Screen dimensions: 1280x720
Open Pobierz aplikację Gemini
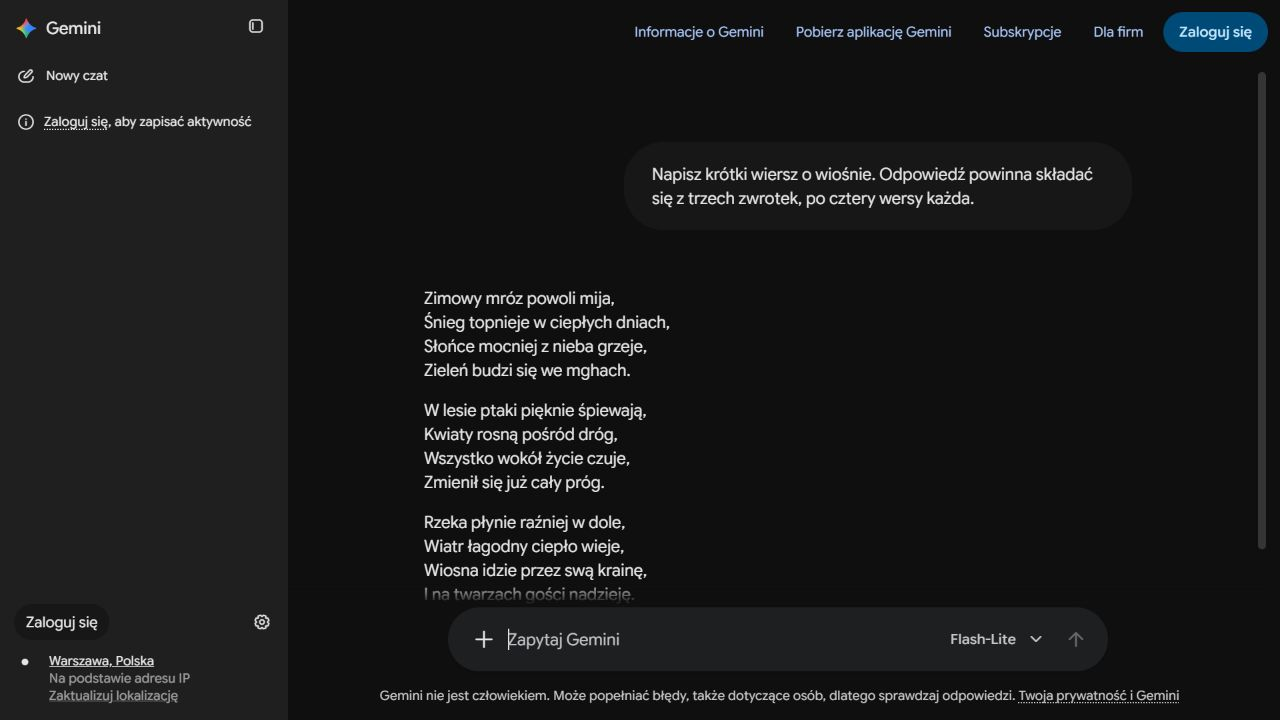coord(874,32)
